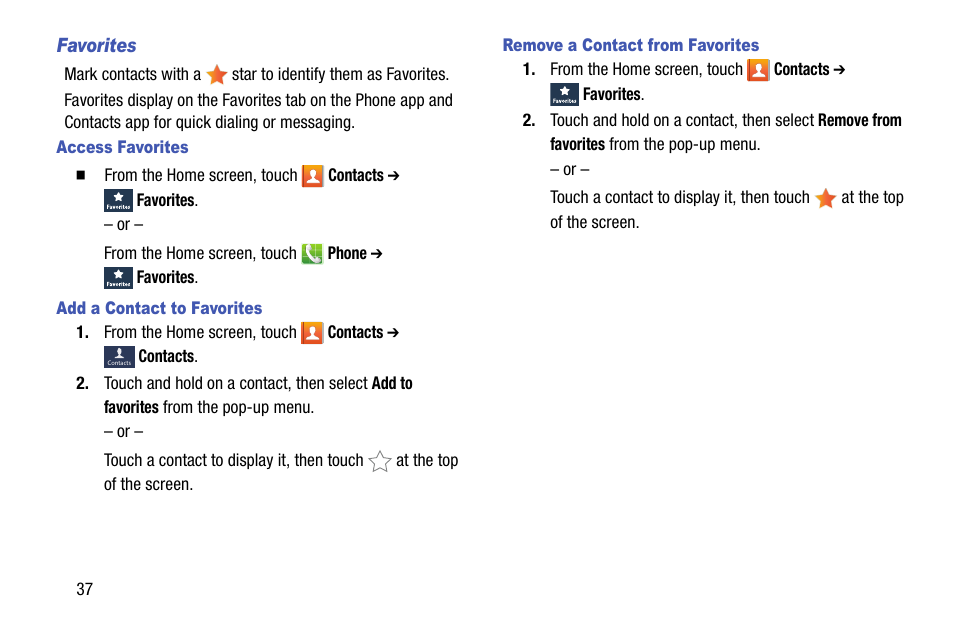Click the page number 37
This screenshot has width=954, height=636.
[85, 589]
